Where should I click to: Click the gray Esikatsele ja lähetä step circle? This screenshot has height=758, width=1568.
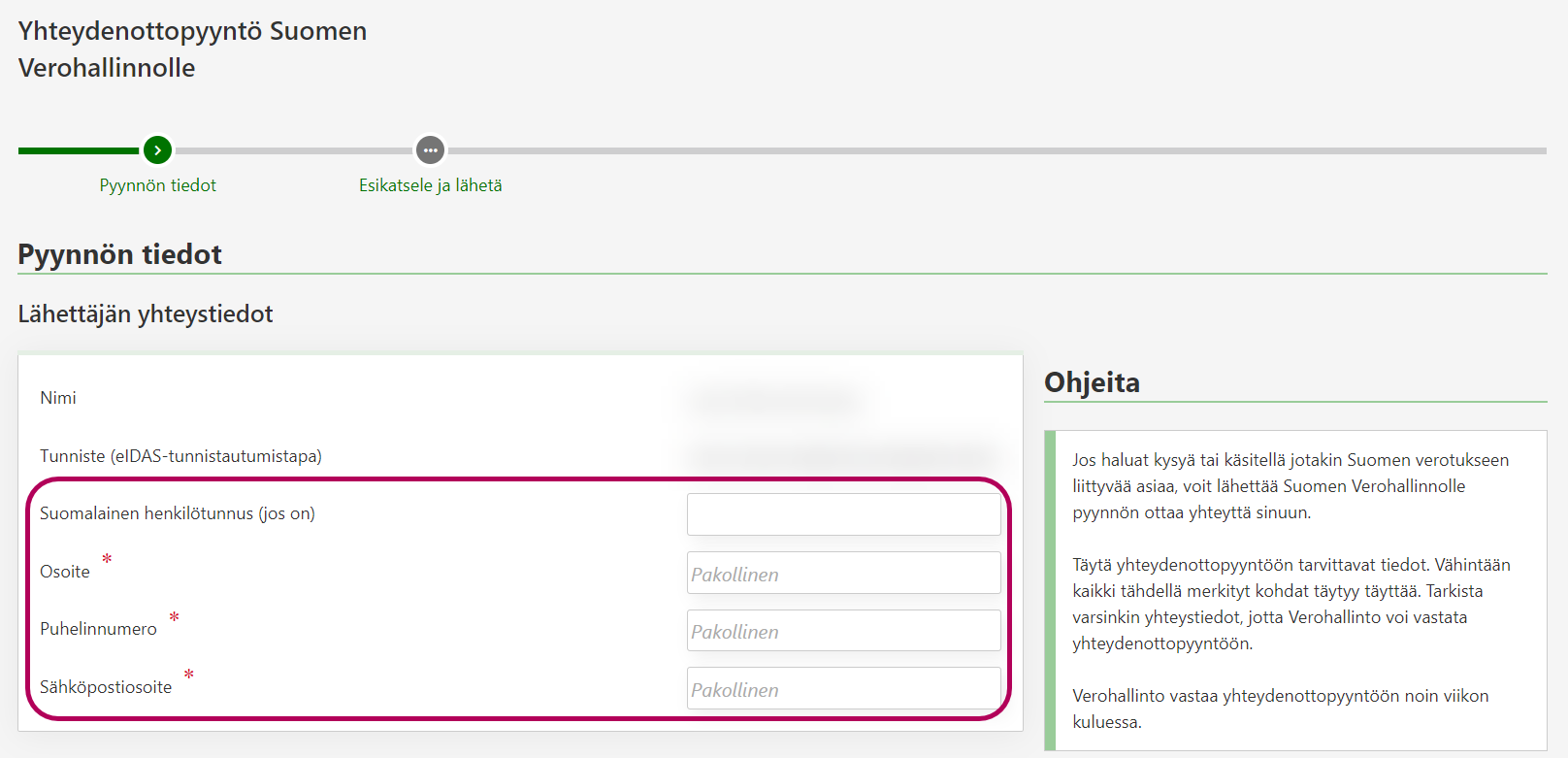tap(430, 150)
